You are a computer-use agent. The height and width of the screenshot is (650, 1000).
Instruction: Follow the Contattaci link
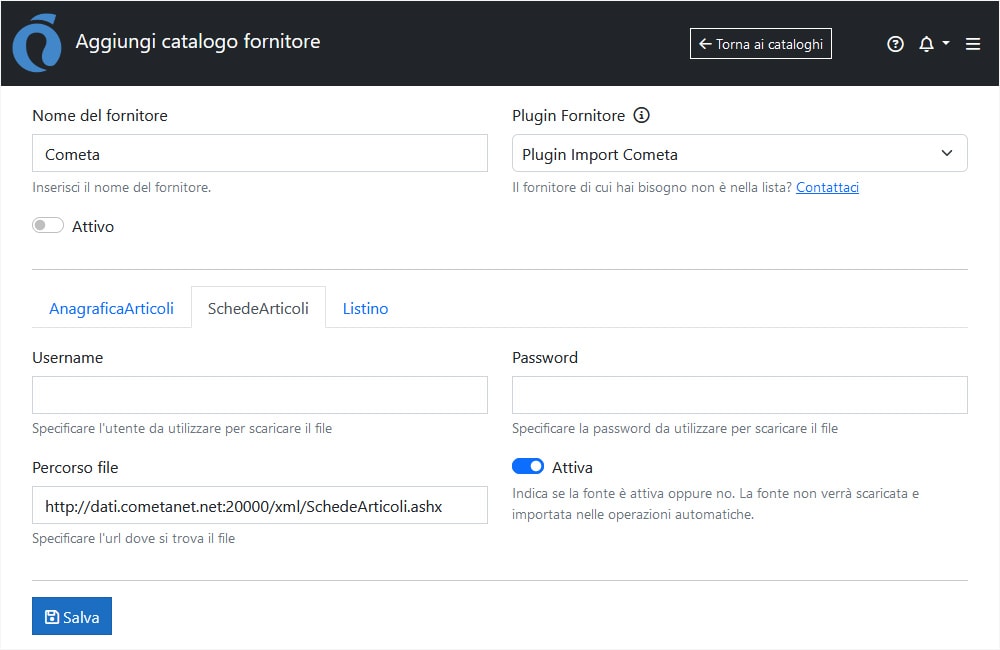coord(827,187)
